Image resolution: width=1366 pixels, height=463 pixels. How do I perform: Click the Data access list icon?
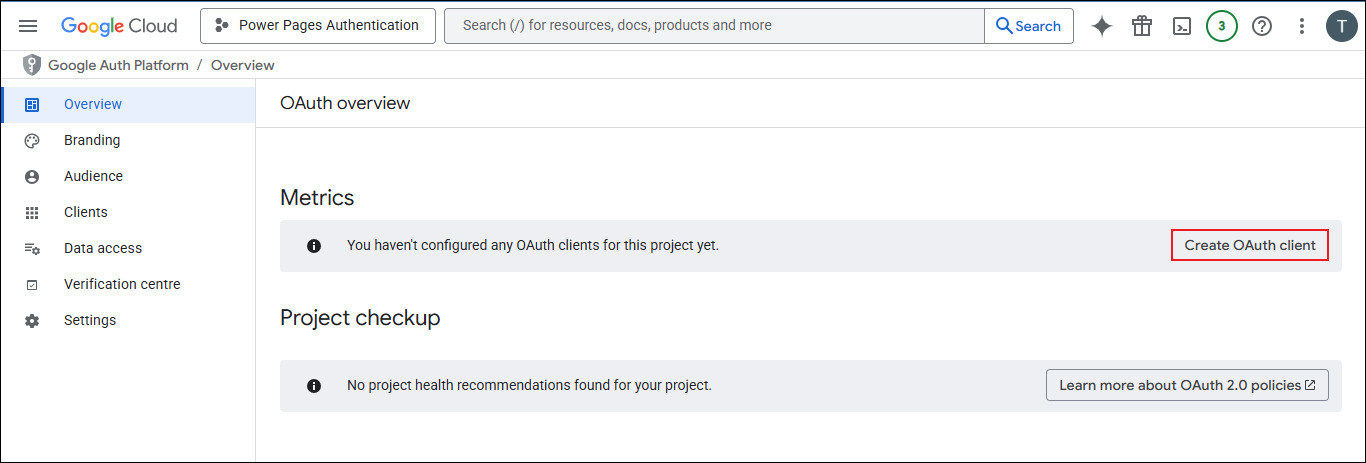pos(32,249)
